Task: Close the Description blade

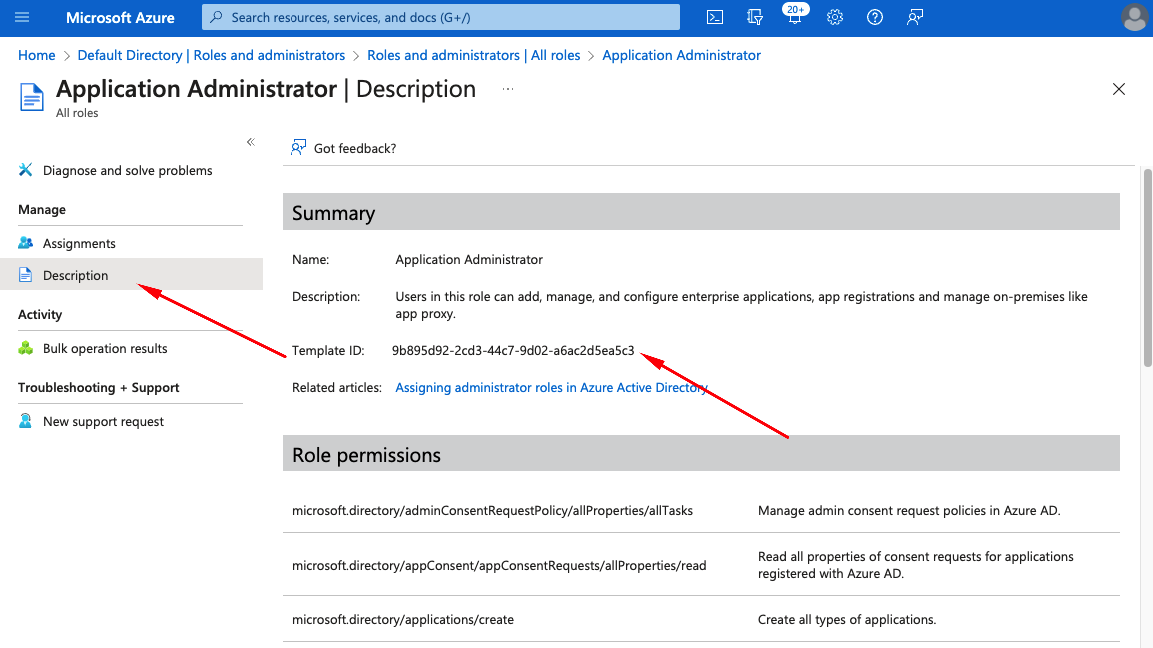Action: tap(1118, 89)
